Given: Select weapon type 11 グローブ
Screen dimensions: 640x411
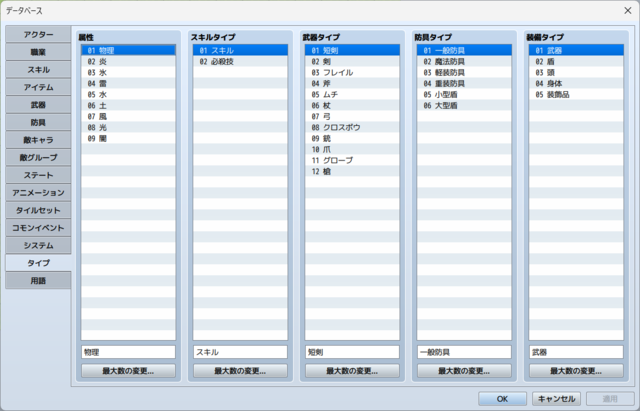Looking at the screenshot, I should [x=352, y=160].
